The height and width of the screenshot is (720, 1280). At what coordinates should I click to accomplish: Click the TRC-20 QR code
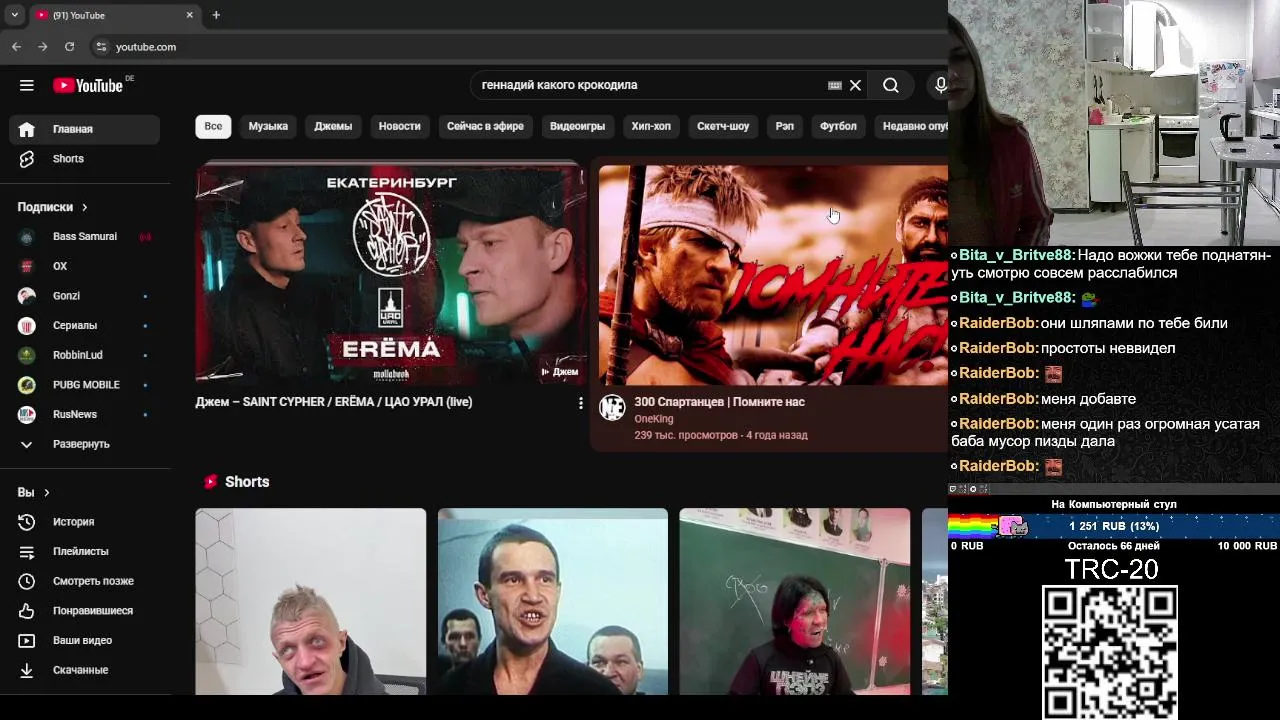point(1110,652)
